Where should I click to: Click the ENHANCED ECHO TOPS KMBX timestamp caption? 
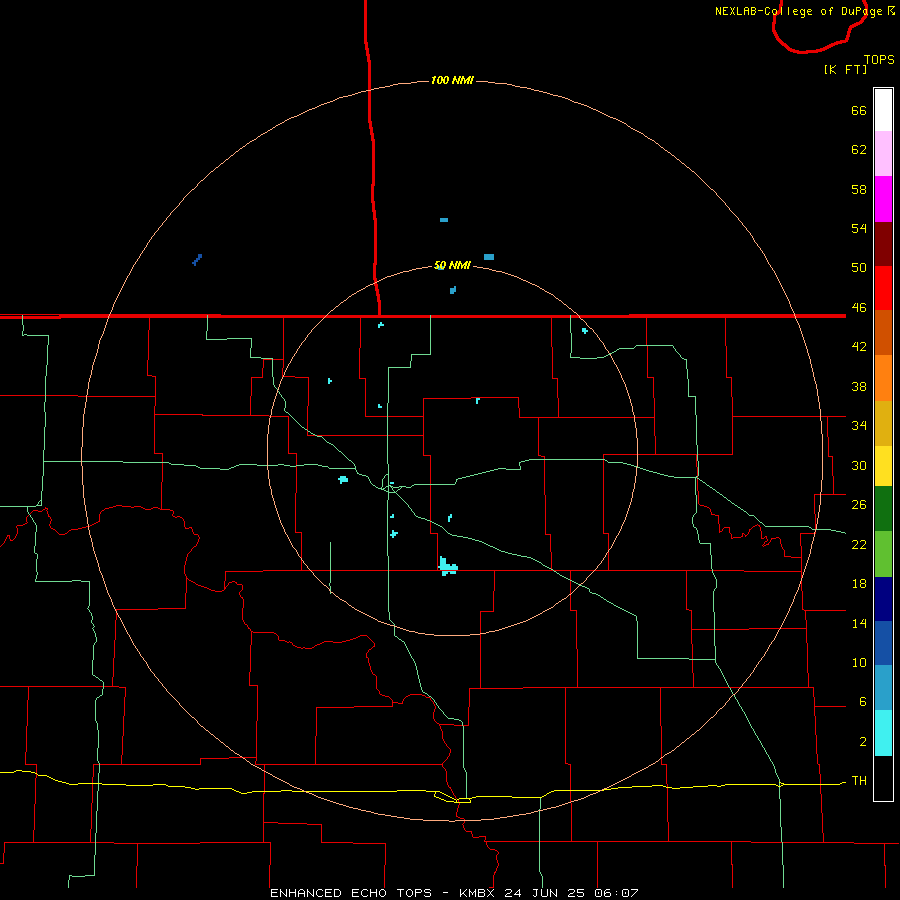coord(454,893)
